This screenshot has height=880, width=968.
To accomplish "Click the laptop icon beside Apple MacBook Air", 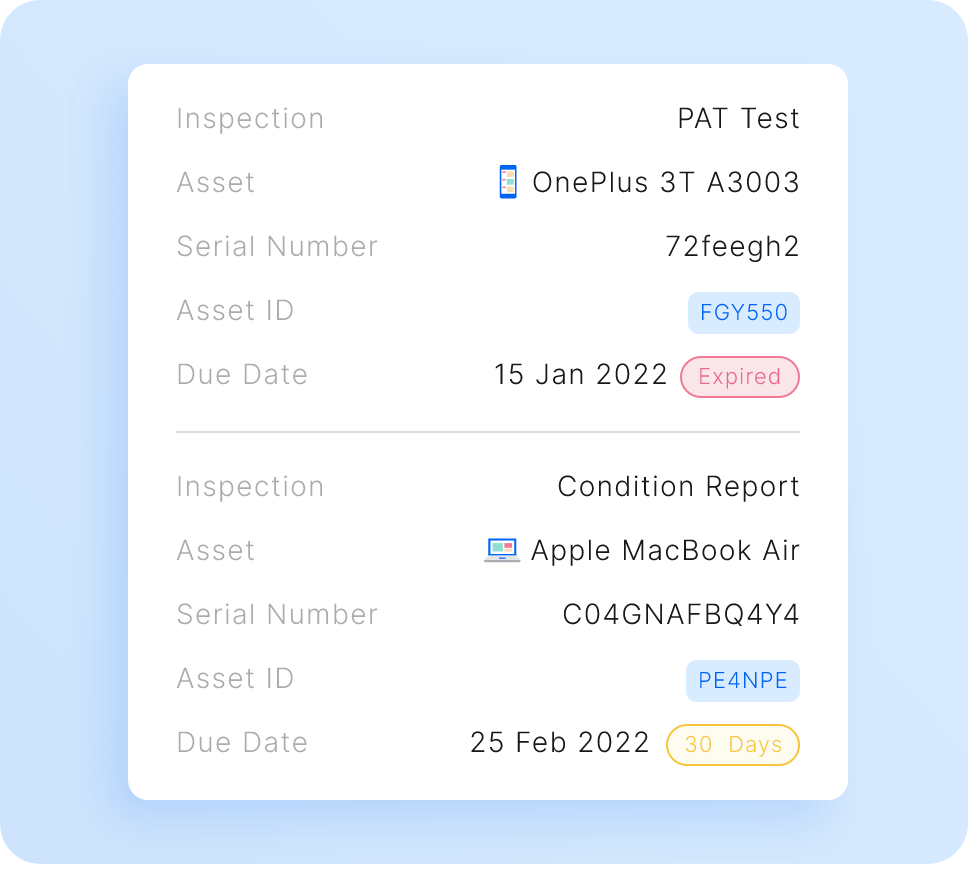I will [x=501, y=550].
